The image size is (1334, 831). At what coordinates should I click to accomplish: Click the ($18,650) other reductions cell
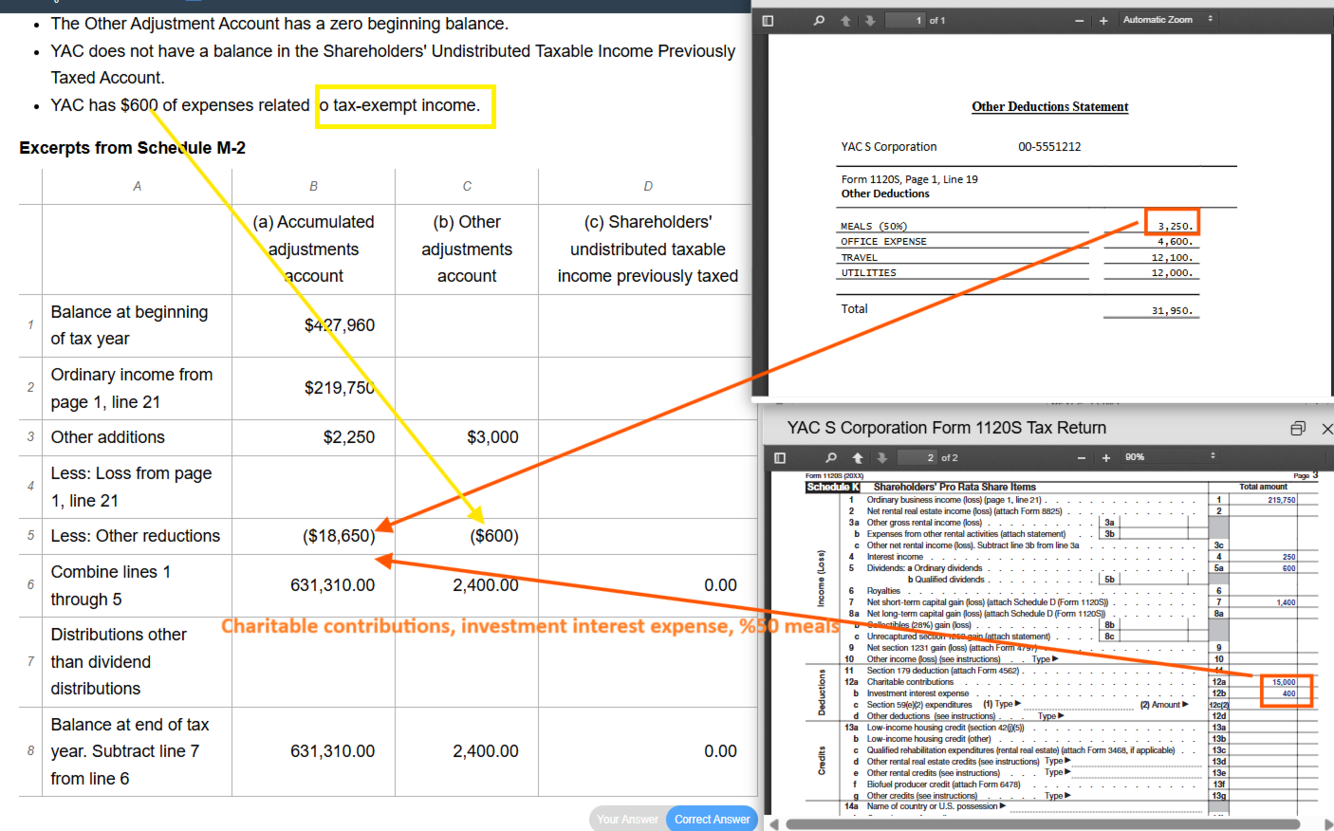[313, 536]
